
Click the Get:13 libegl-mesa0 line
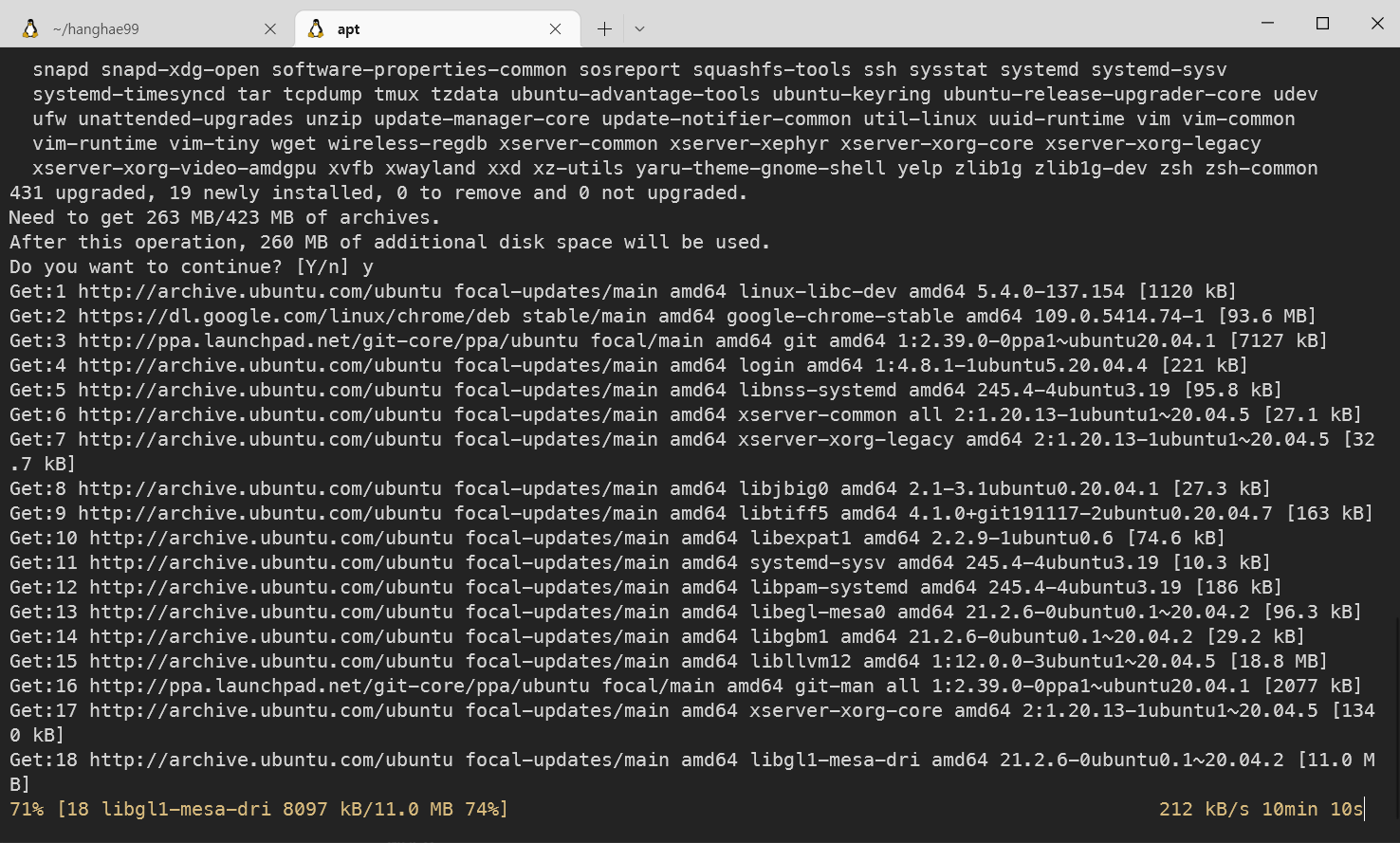coord(686,612)
